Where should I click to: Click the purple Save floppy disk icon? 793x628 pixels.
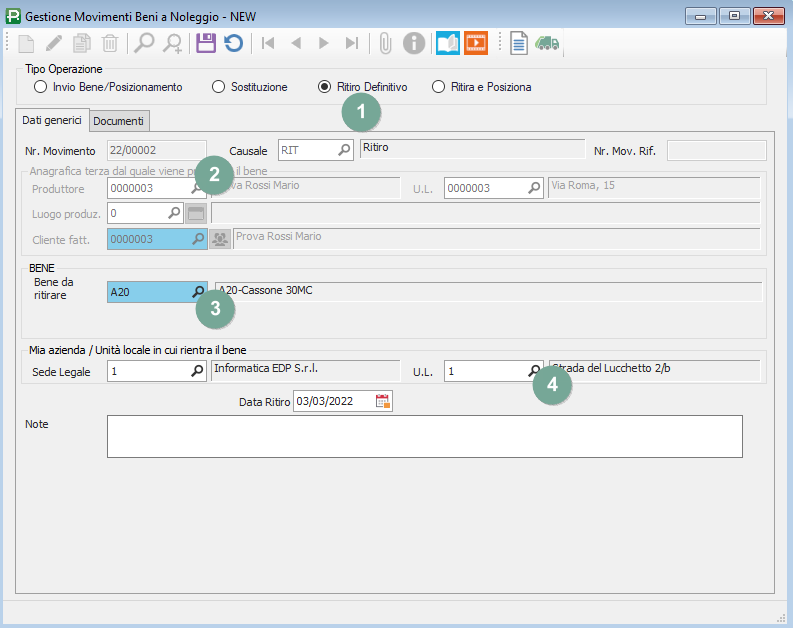(206, 43)
